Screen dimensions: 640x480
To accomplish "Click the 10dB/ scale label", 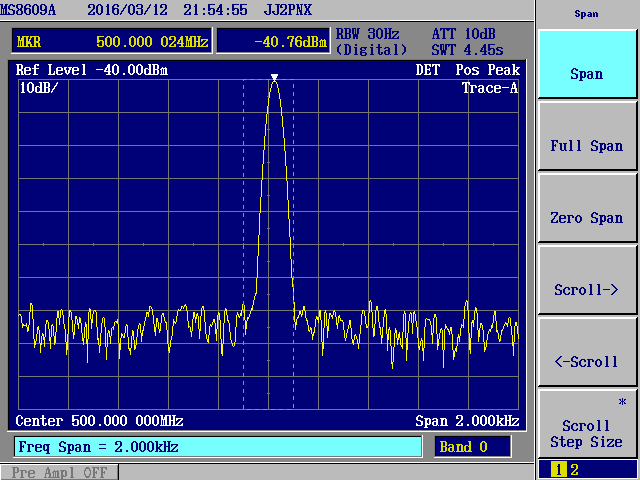I will 39,88.
